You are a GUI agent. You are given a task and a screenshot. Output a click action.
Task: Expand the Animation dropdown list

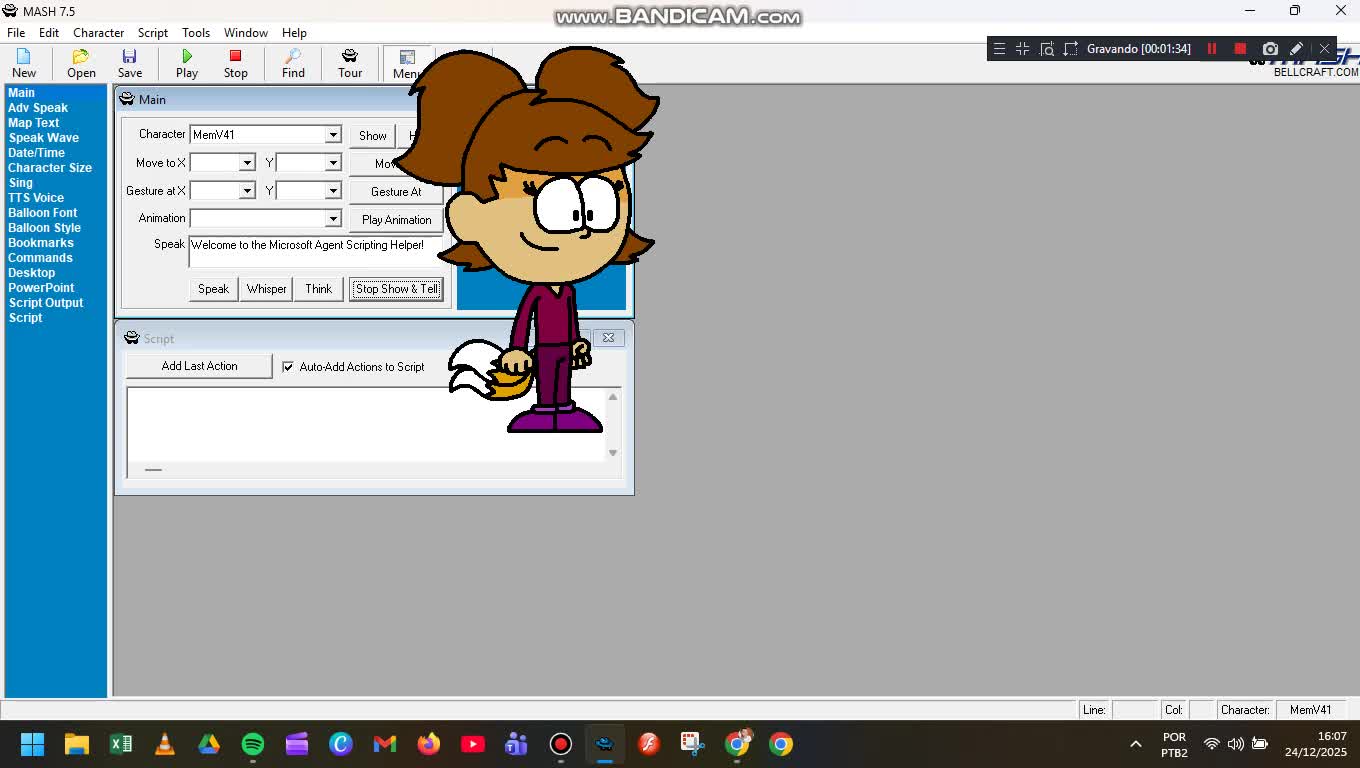tap(333, 218)
